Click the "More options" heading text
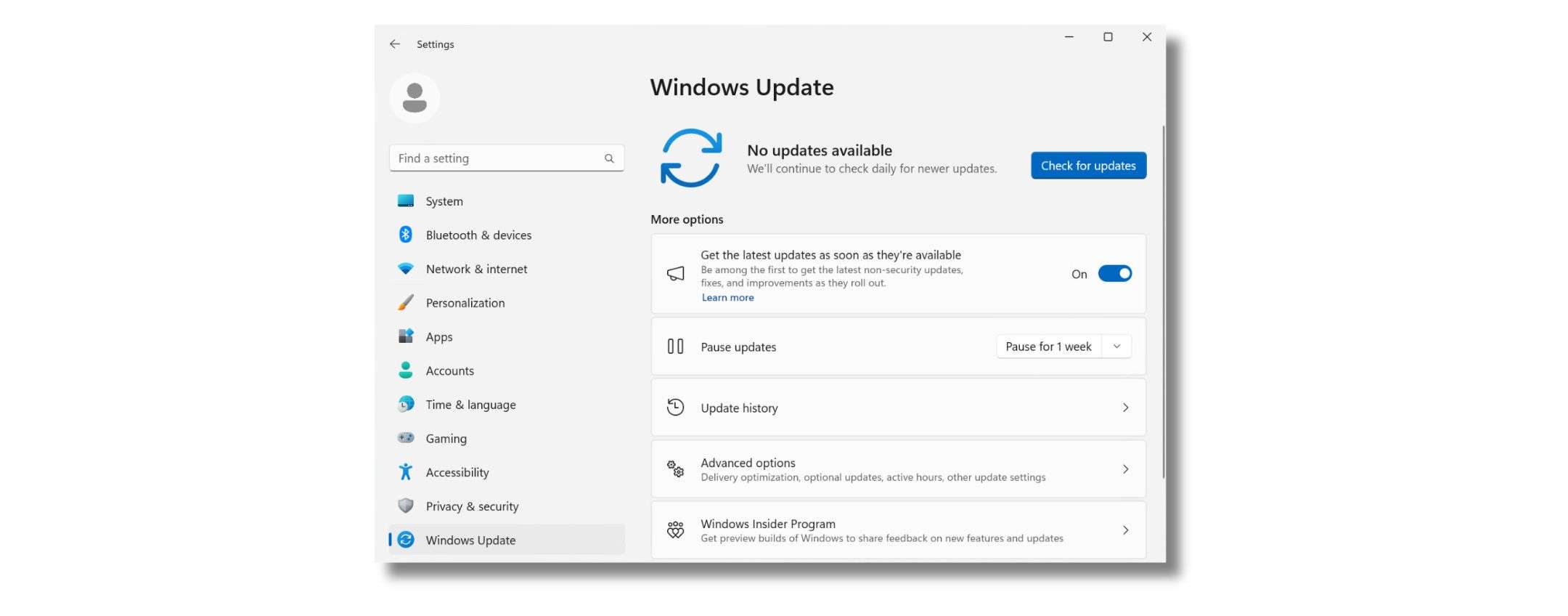Viewport: 1568px width, 616px height. (687, 219)
